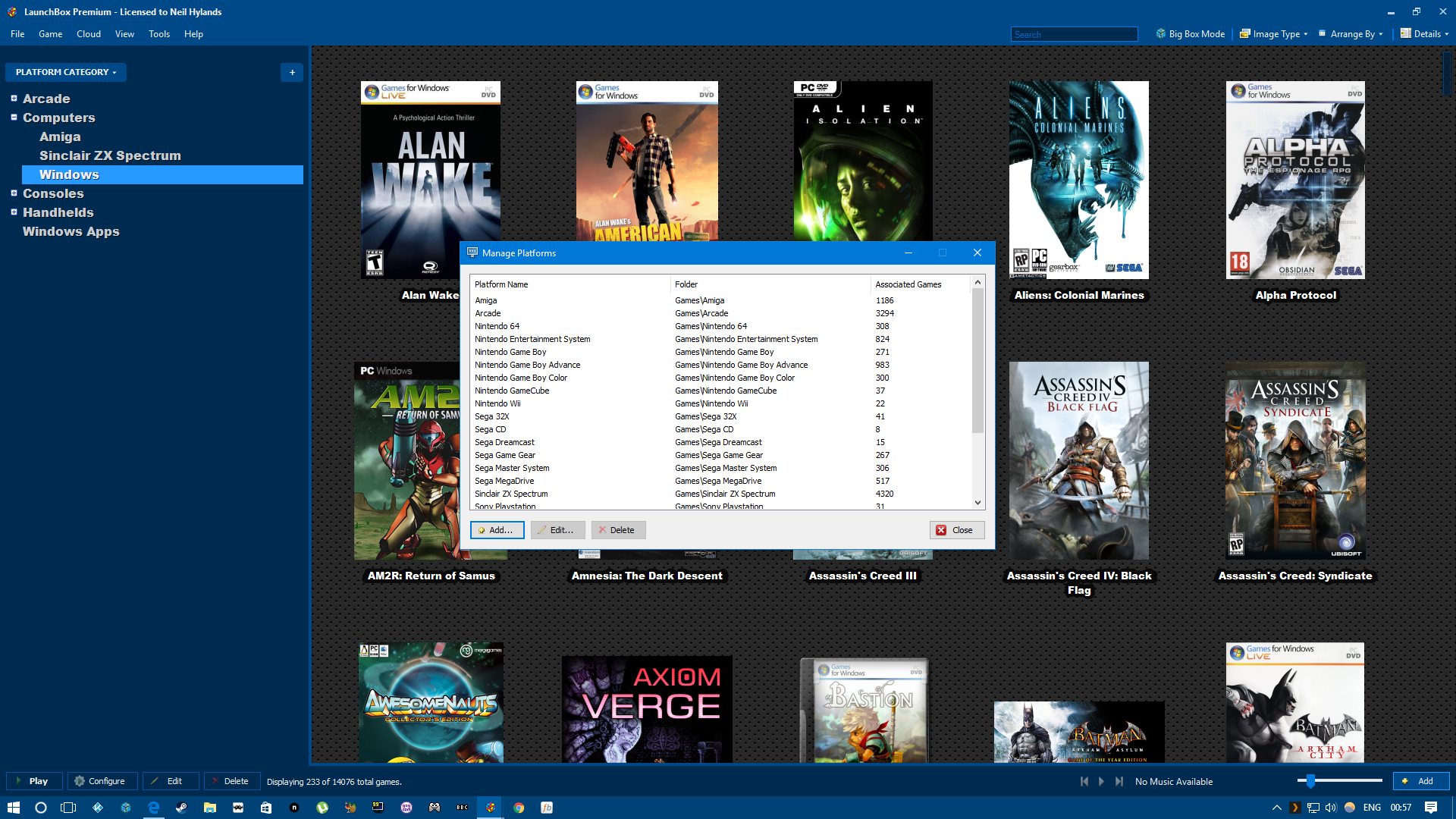Select Alien Isolation box art
The width and height of the screenshot is (1456, 819).
863,161
